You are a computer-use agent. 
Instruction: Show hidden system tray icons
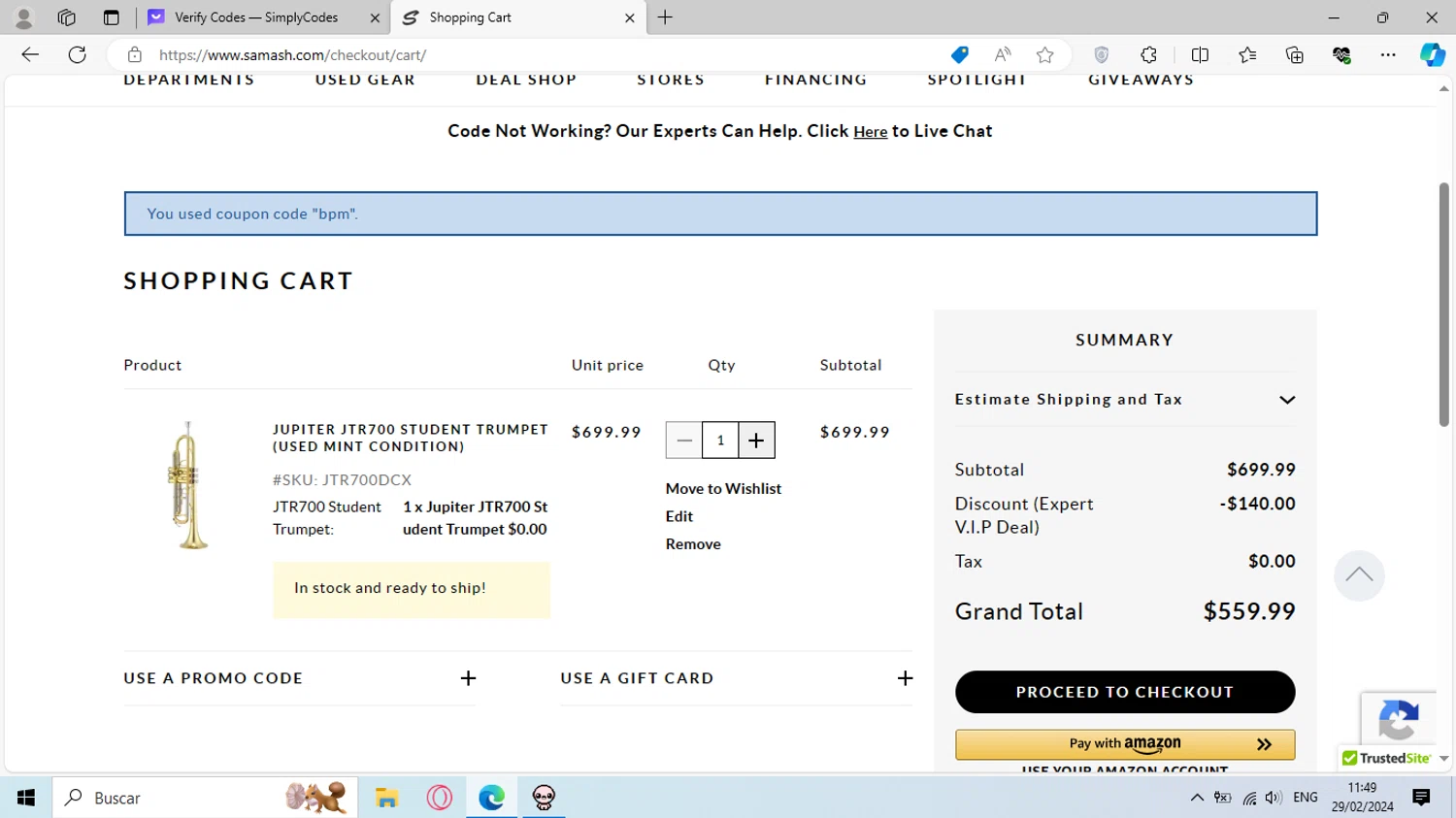click(1197, 798)
